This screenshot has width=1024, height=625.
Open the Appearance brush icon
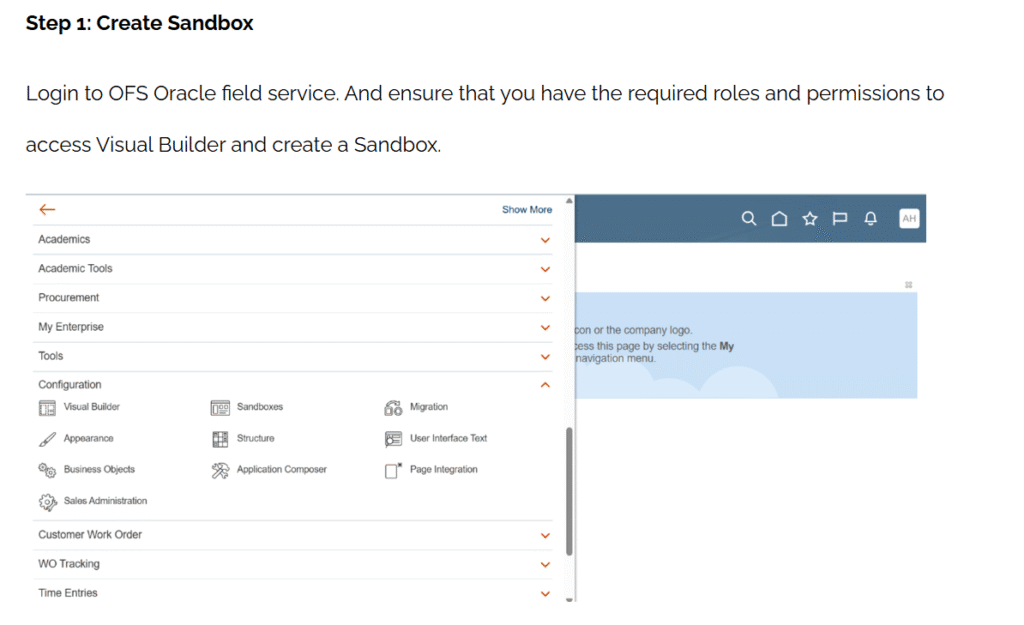click(x=47, y=439)
